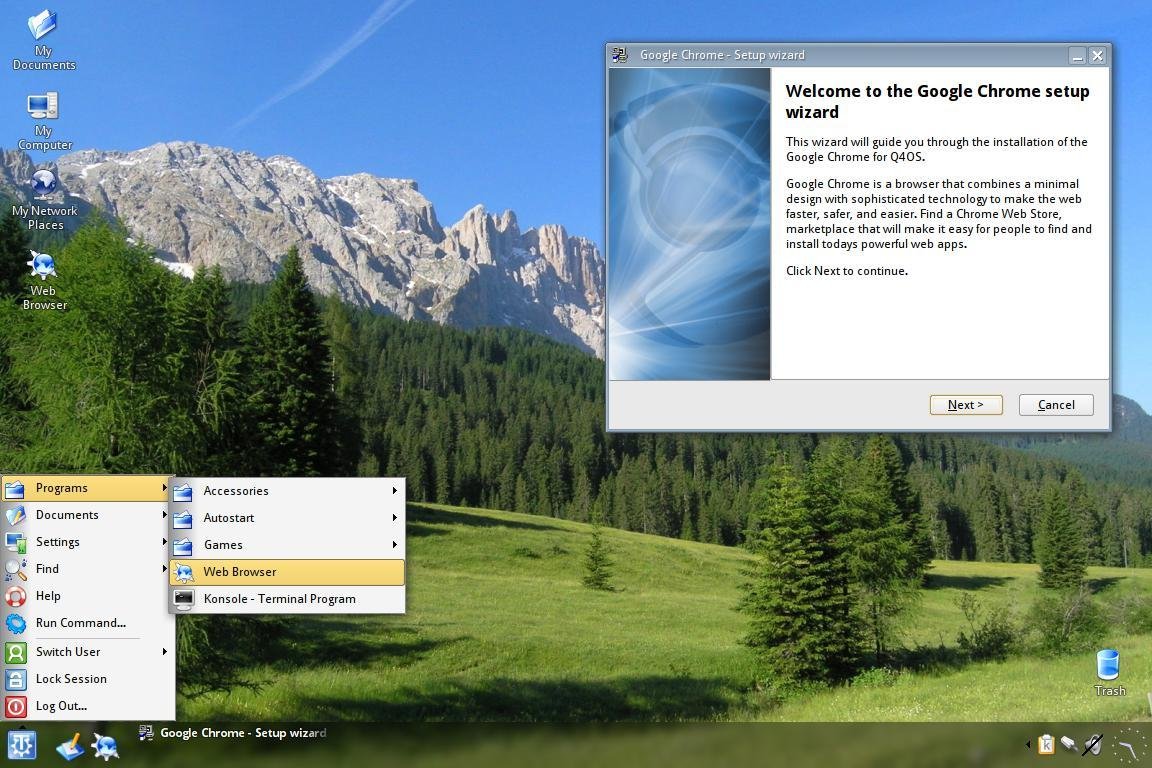This screenshot has width=1152, height=768.
Task: Click the Games folder icon
Action: [x=183, y=546]
